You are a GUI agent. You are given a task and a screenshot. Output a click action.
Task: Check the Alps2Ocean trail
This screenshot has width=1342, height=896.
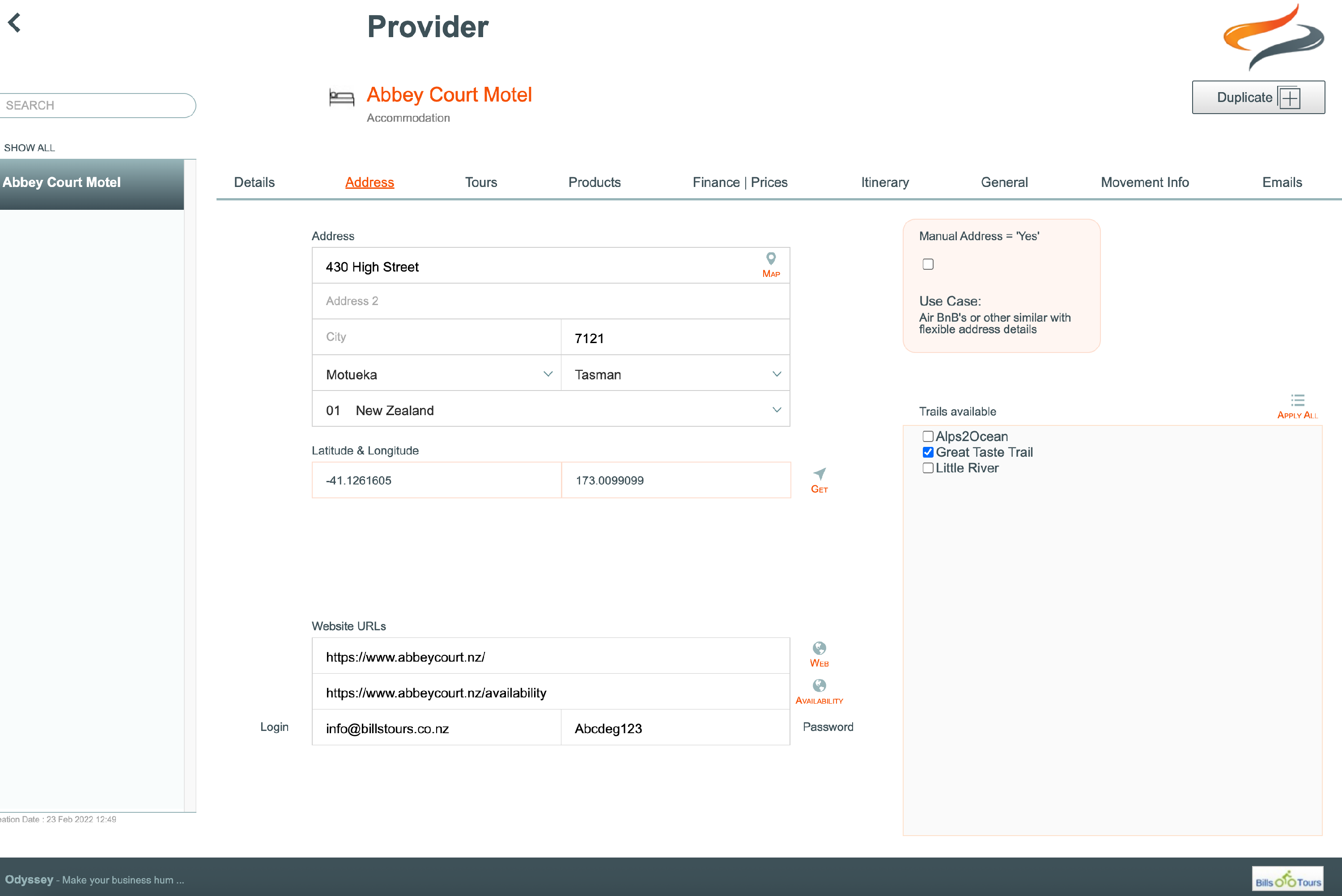[x=928, y=437]
